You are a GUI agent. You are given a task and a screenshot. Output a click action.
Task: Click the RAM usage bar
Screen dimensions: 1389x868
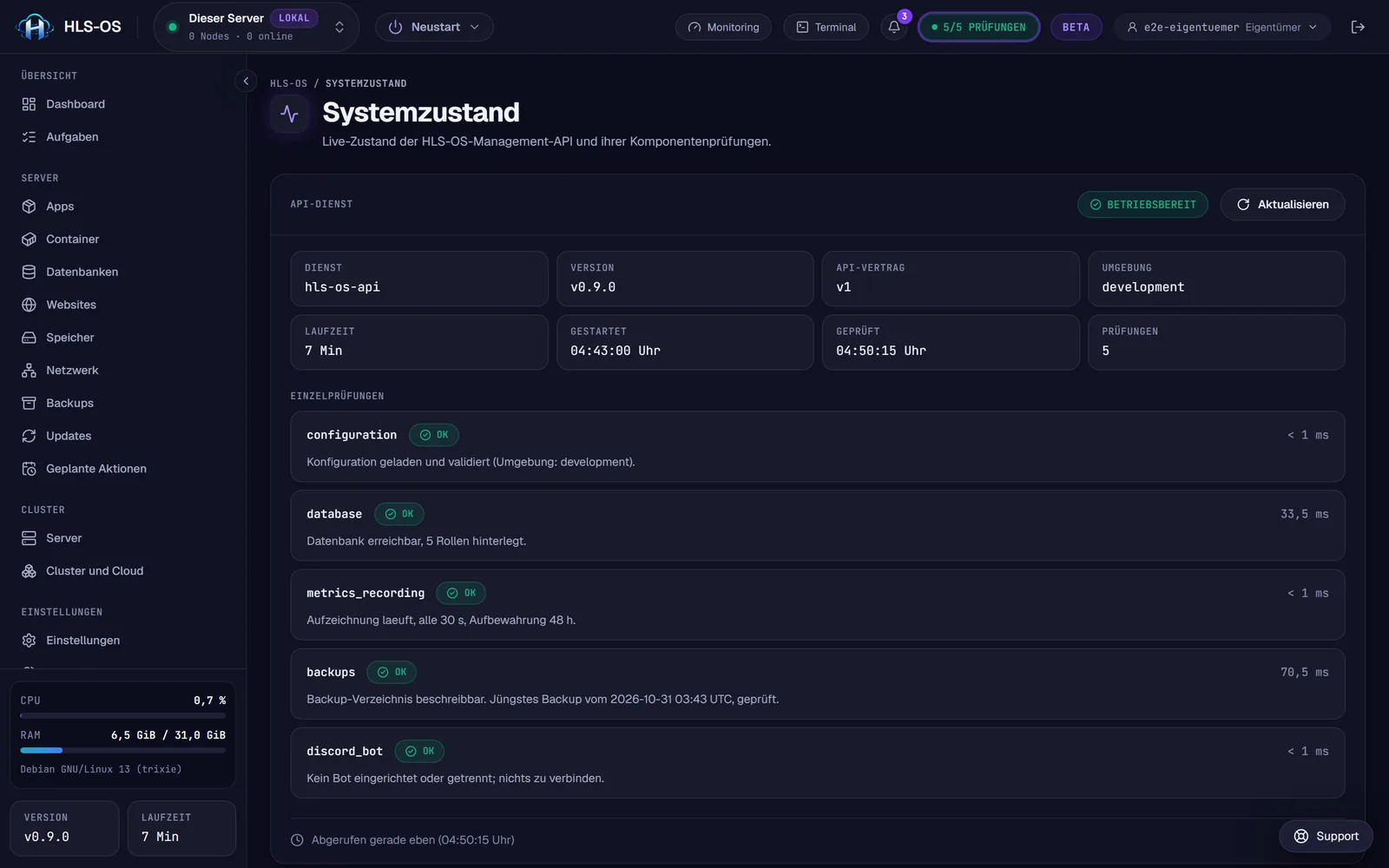click(122, 750)
